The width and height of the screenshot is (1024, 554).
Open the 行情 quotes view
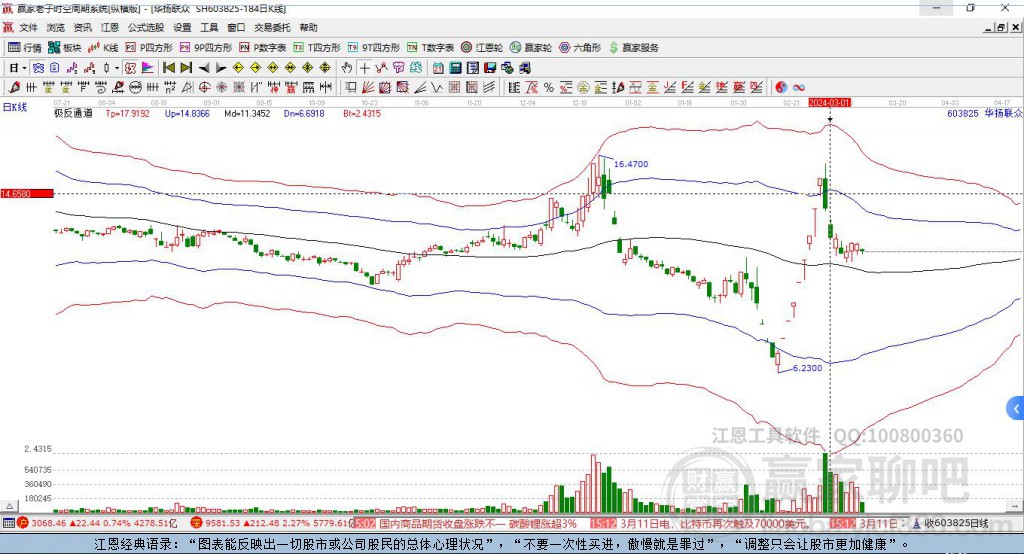(x=25, y=48)
